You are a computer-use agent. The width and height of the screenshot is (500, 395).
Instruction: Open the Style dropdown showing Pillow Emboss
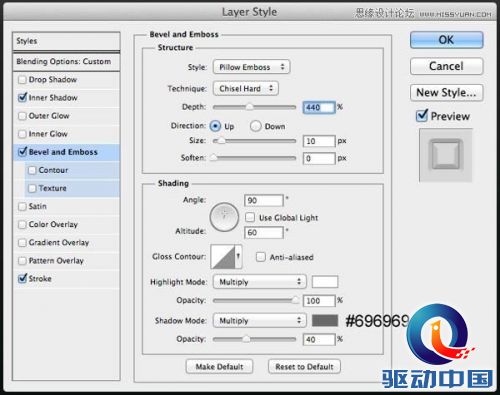coord(251,67)
